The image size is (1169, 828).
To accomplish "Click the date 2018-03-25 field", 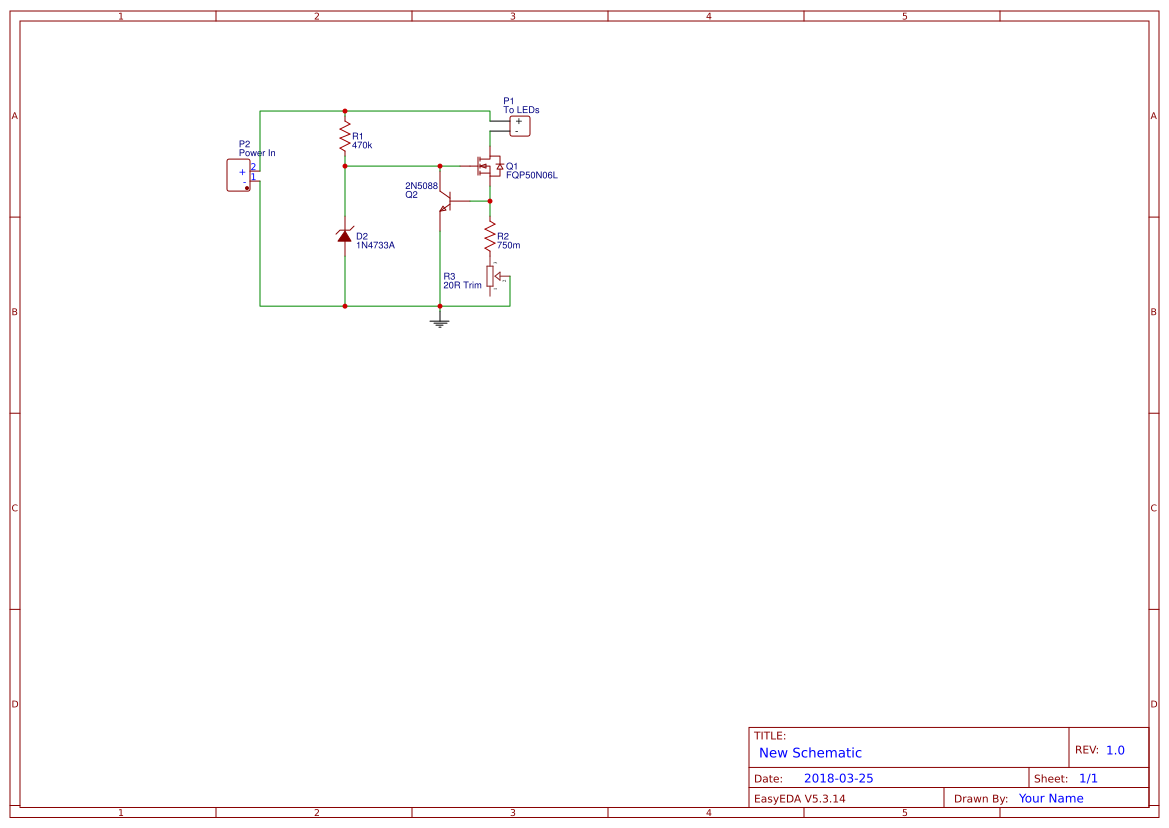I will click(x=840, y=777).
